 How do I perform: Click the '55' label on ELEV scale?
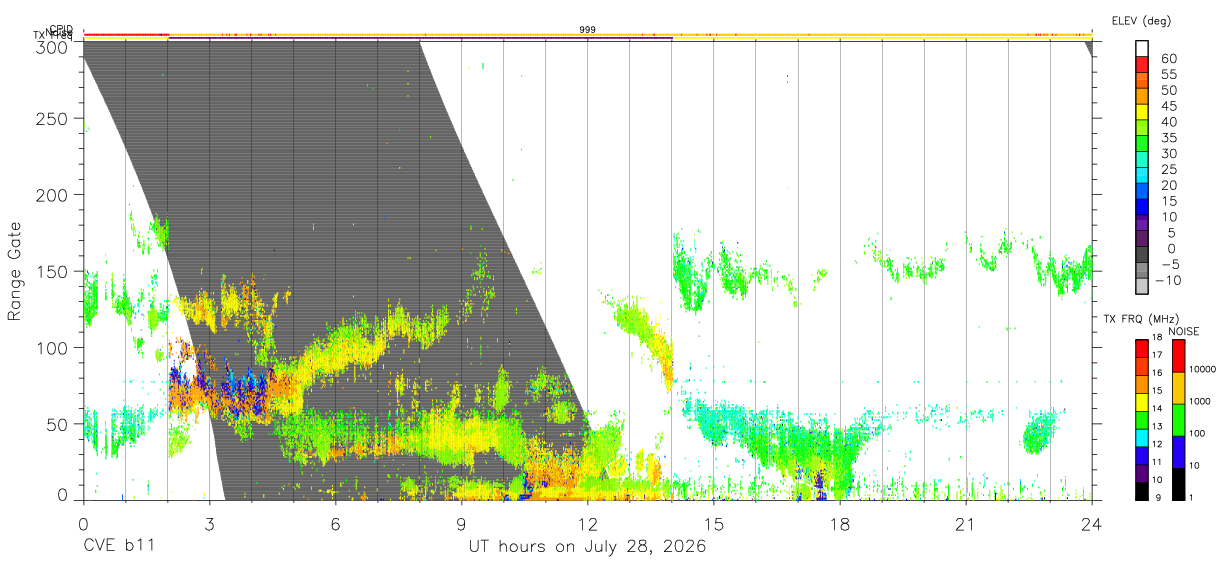[1169, 74]
